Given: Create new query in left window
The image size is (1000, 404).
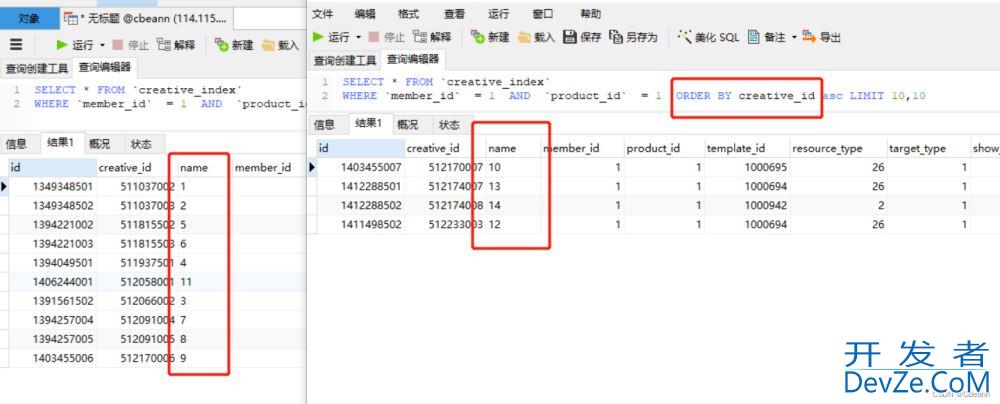Looking at the screenshot, I should pos(234,45).
